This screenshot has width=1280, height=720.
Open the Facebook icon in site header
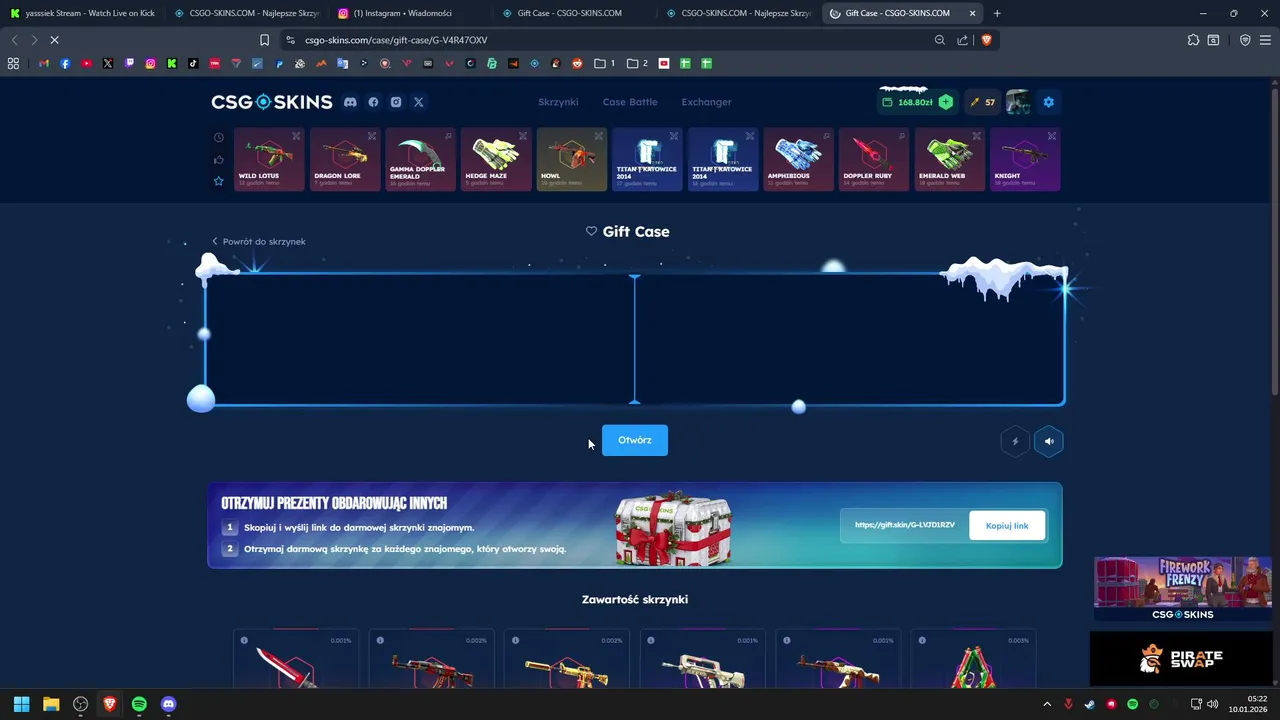click(x=373, y=102)
